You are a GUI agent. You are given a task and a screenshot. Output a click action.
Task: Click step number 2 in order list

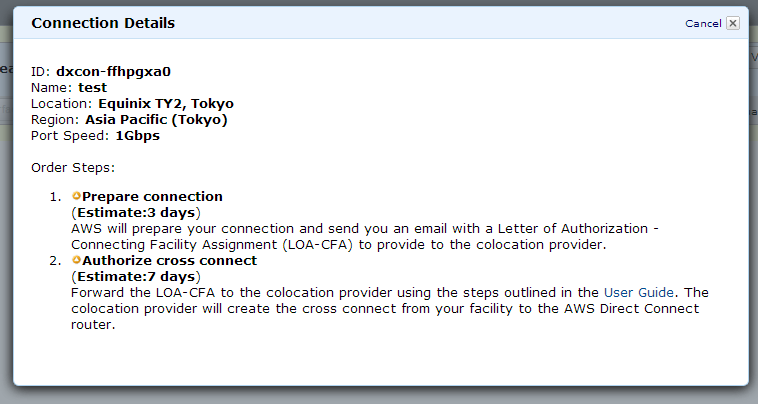(x=55, y=261)
